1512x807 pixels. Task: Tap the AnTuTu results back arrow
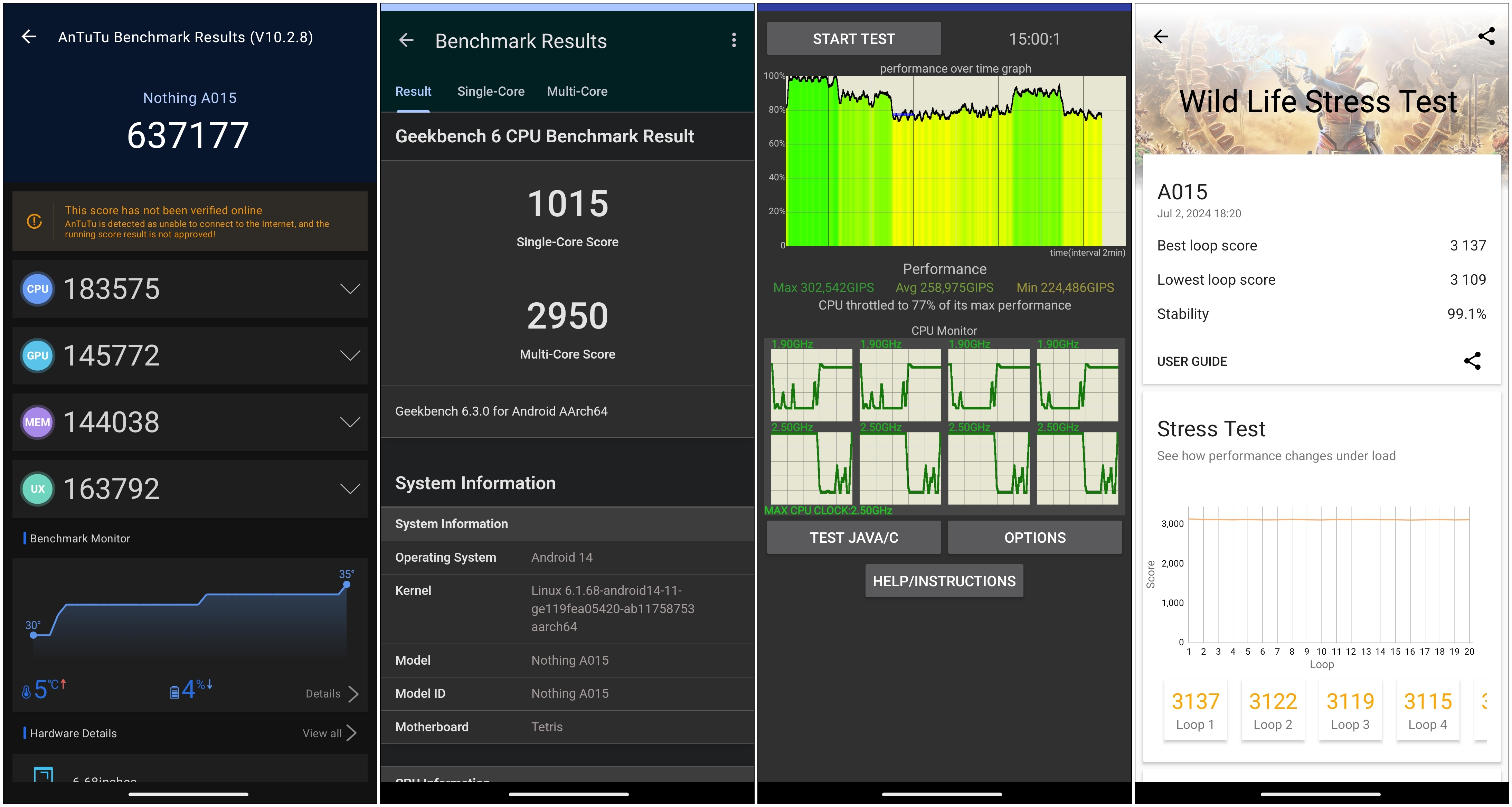(x=29, y=37)
